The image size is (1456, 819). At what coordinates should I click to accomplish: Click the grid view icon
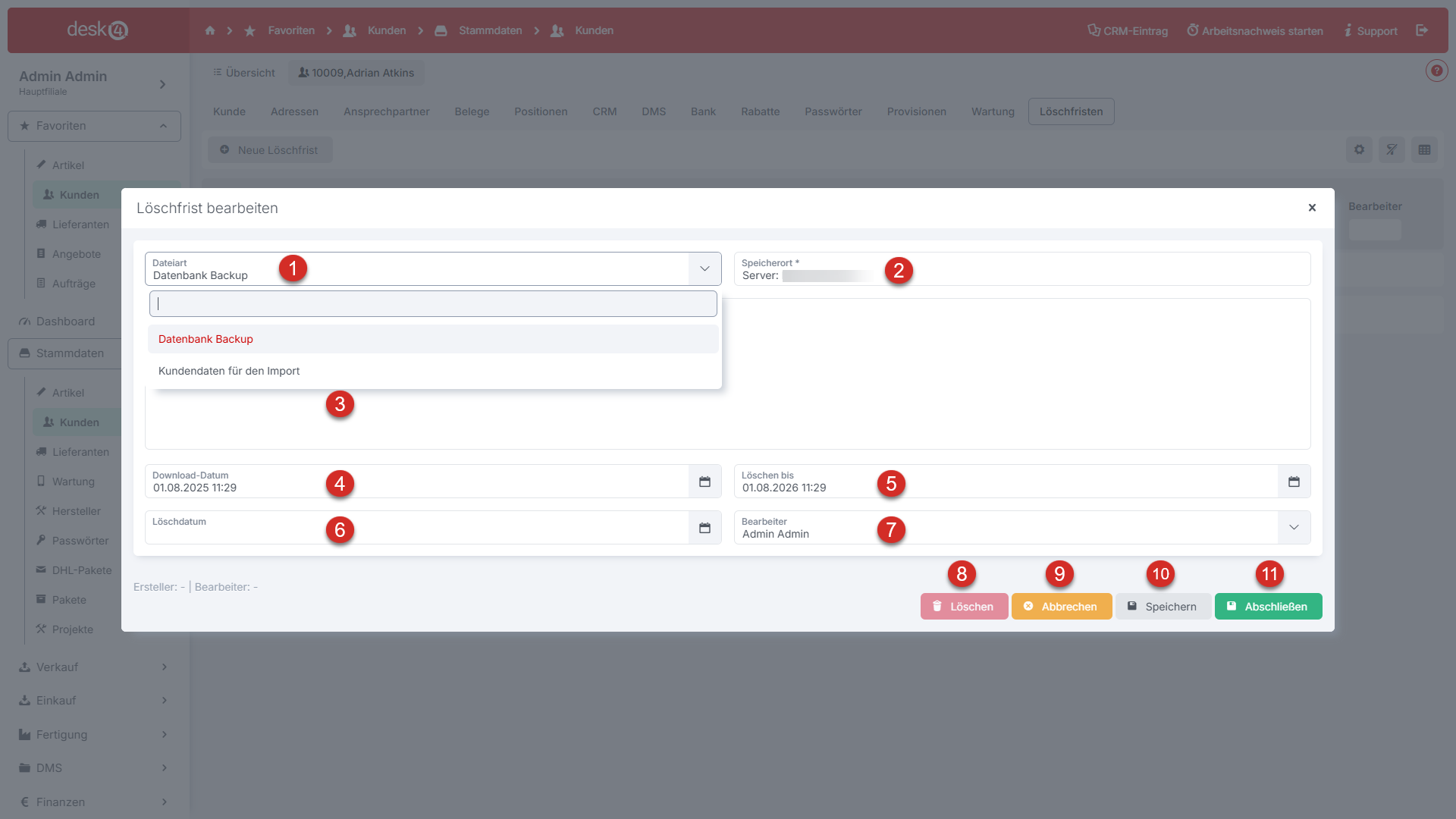point(1424,149)
